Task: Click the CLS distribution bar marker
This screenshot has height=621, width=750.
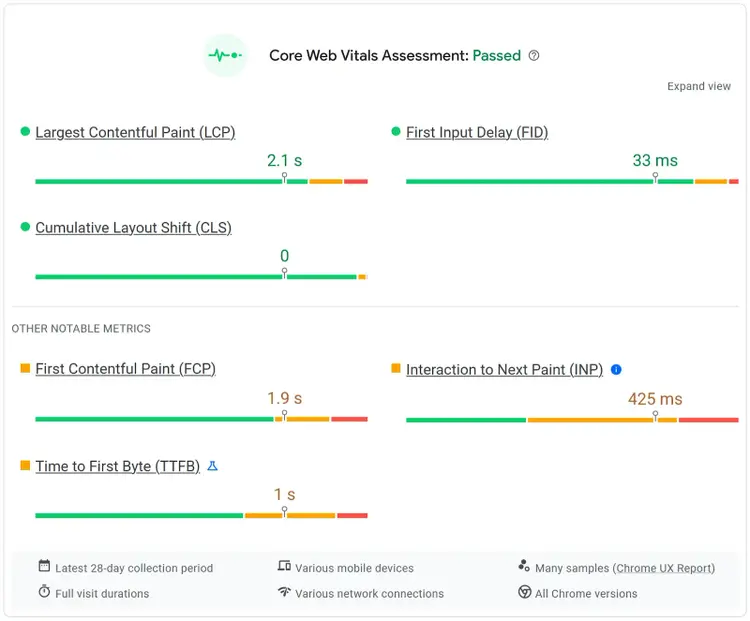Action: click(x=285, y=273)
